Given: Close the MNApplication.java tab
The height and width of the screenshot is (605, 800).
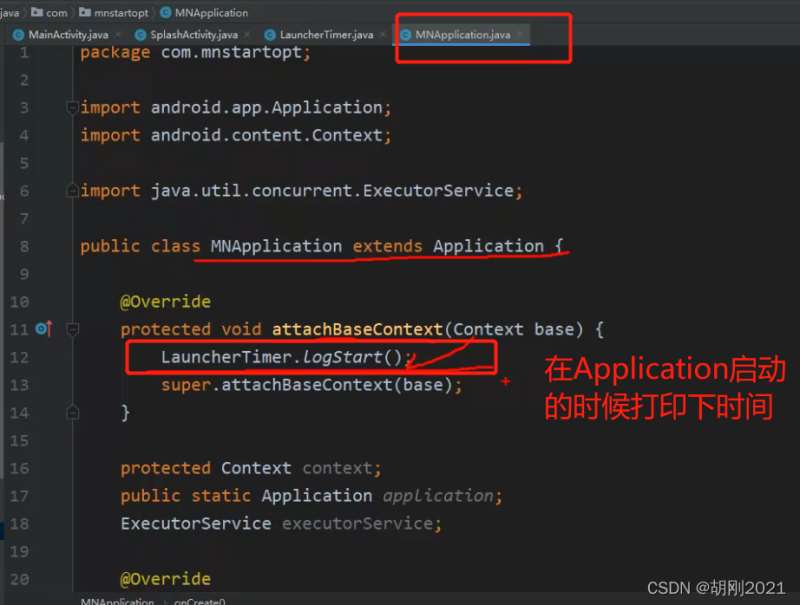Looking at the screenshot, I should pos(520,35).
